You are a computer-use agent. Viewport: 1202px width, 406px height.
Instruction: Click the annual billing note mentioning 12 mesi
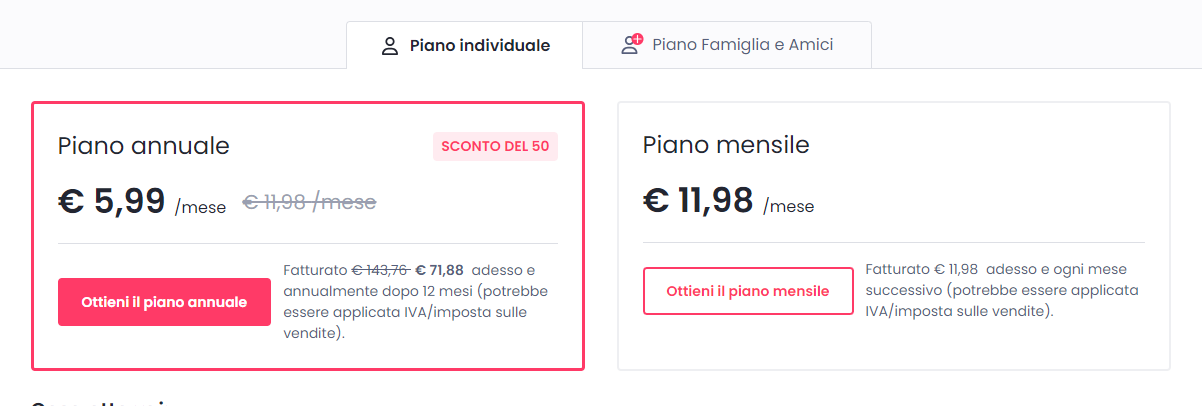pyautogui.click(x=415, y=302)
